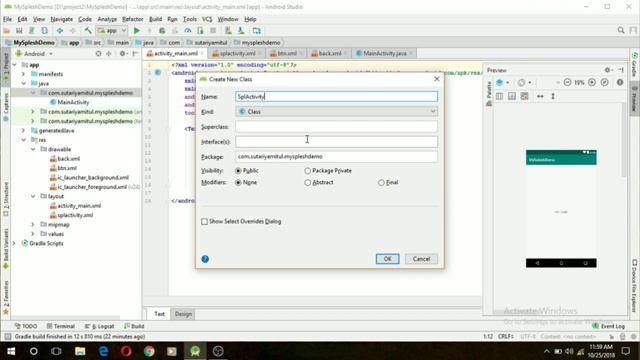Enable Show Select Overrides Dialog checkbox
640x360 pixels.
(204, 221)
